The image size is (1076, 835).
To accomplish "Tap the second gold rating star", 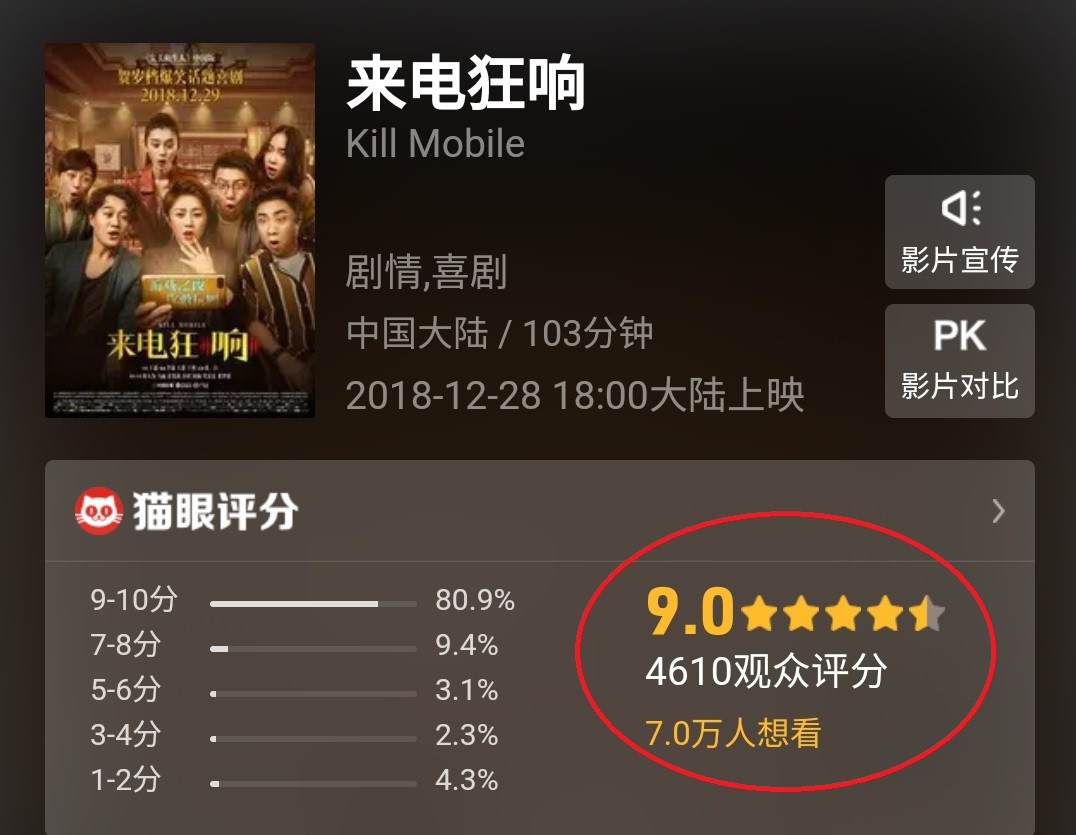I will click(802, 613).
